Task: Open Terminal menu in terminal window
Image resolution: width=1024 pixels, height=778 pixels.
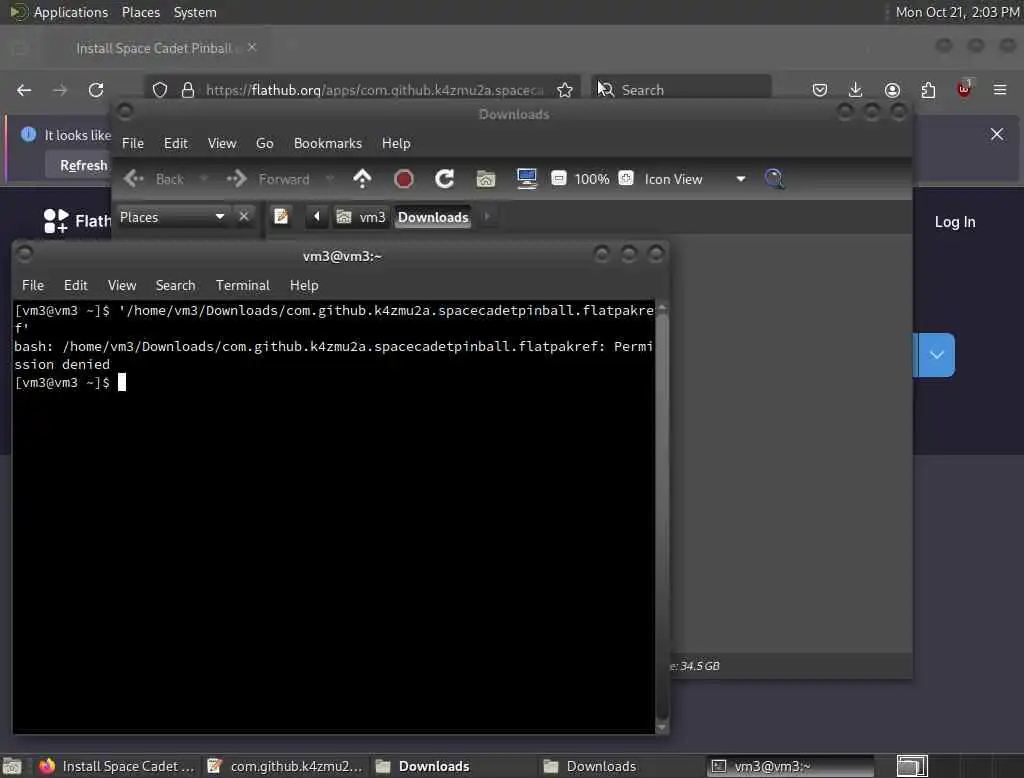Action: [x=242, y=285]
